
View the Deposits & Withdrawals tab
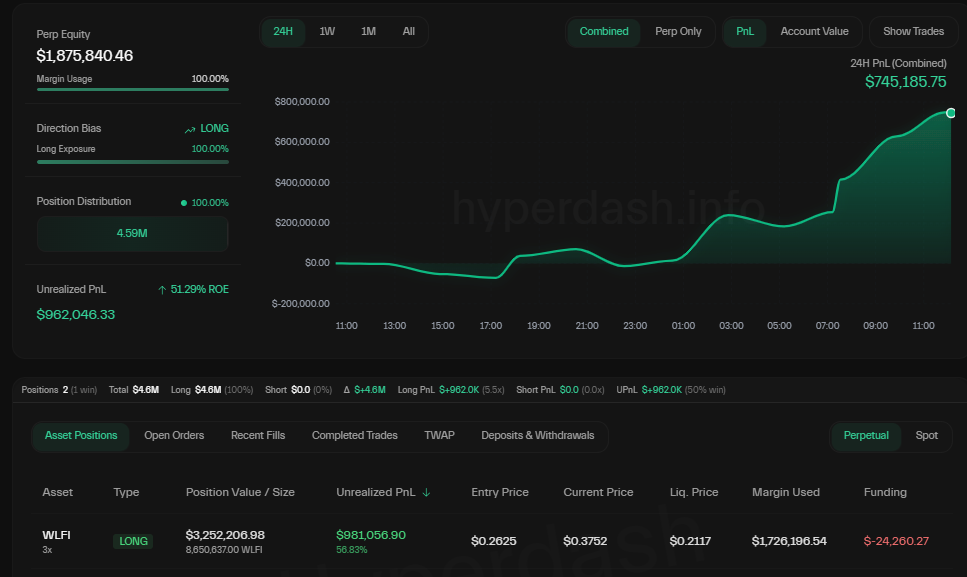click(x=537, y=436)
